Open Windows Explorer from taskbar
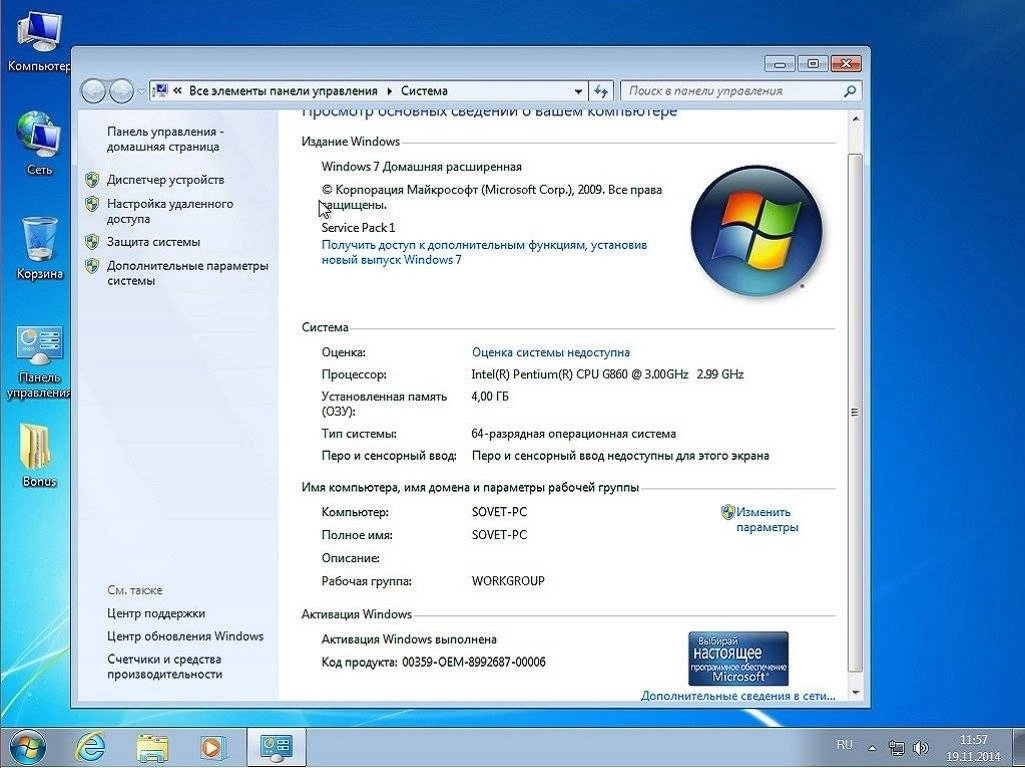1025x768 pixels. tap(152, 748)
